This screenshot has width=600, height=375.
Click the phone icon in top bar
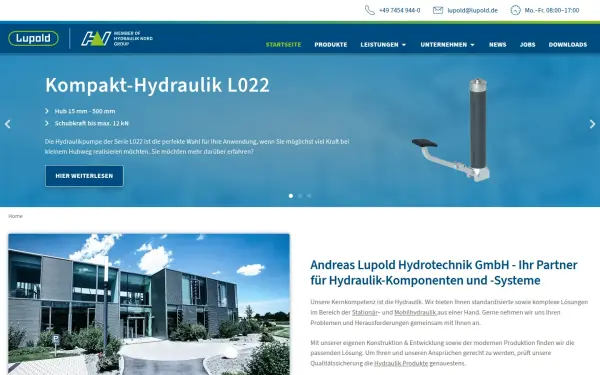[369, 10]
